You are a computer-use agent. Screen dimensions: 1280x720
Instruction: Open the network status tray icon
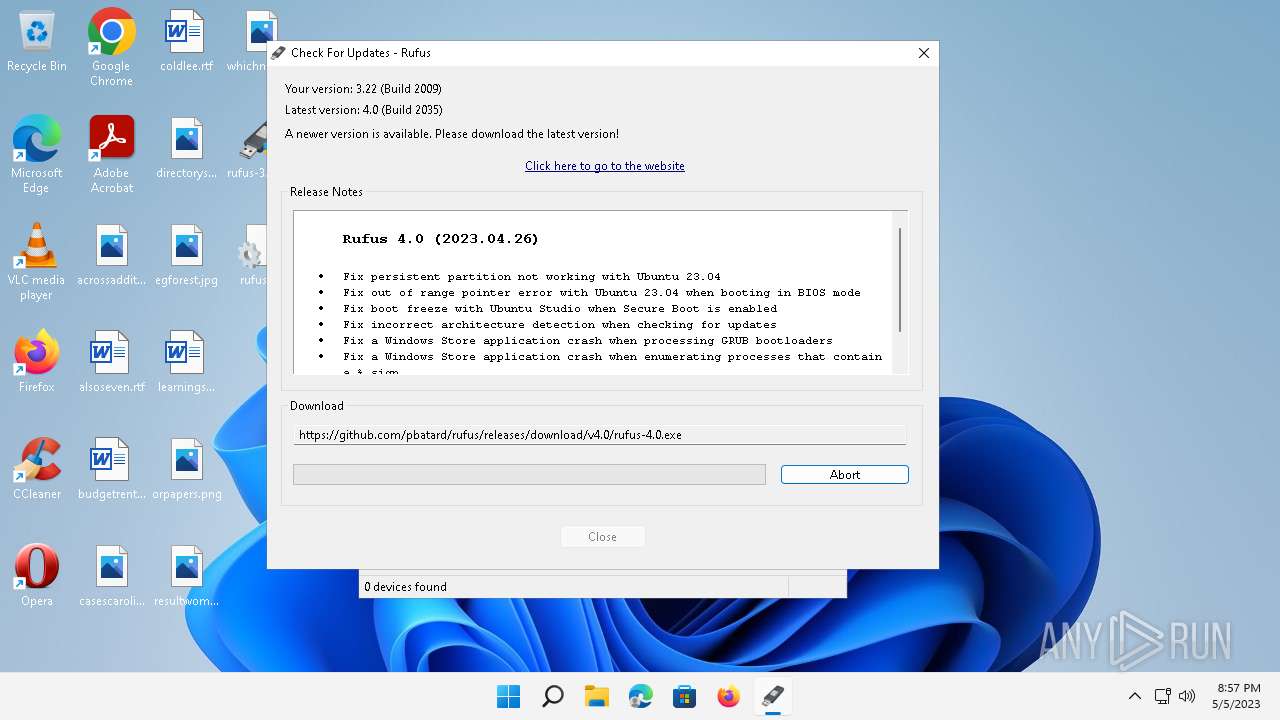(1162, 696)
